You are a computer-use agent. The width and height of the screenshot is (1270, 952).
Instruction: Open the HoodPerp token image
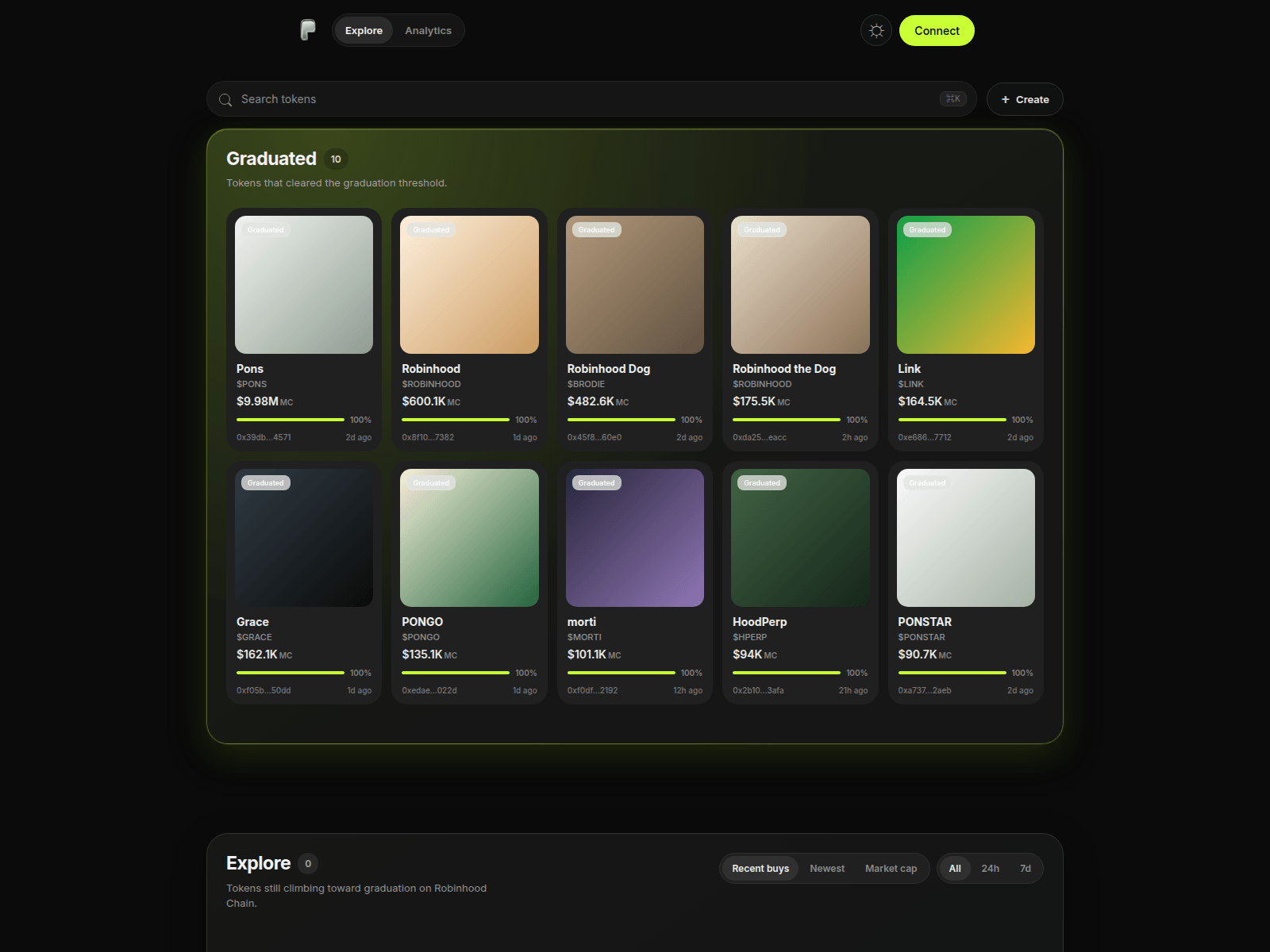click(x=800, y=538)
